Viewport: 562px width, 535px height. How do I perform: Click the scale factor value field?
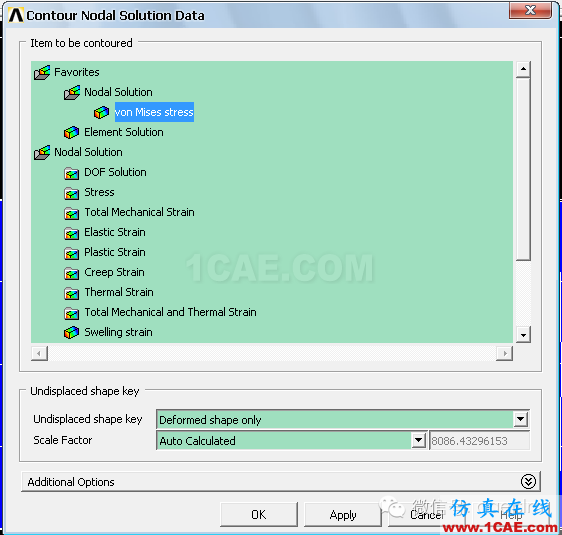pos(480,440)
